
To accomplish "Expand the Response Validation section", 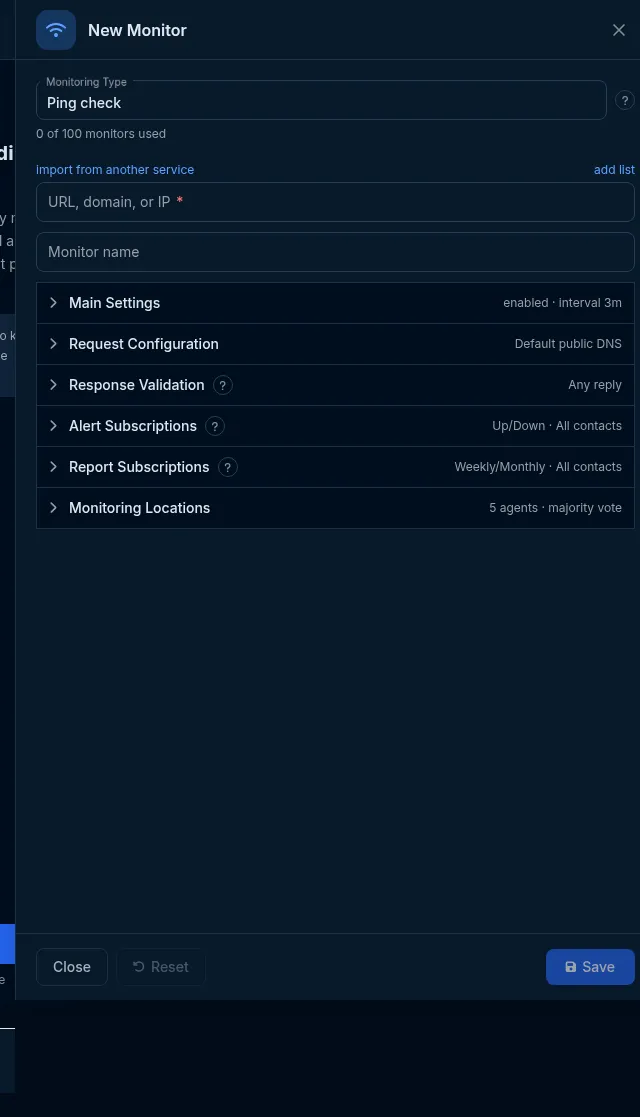I will tap(335, 385).
